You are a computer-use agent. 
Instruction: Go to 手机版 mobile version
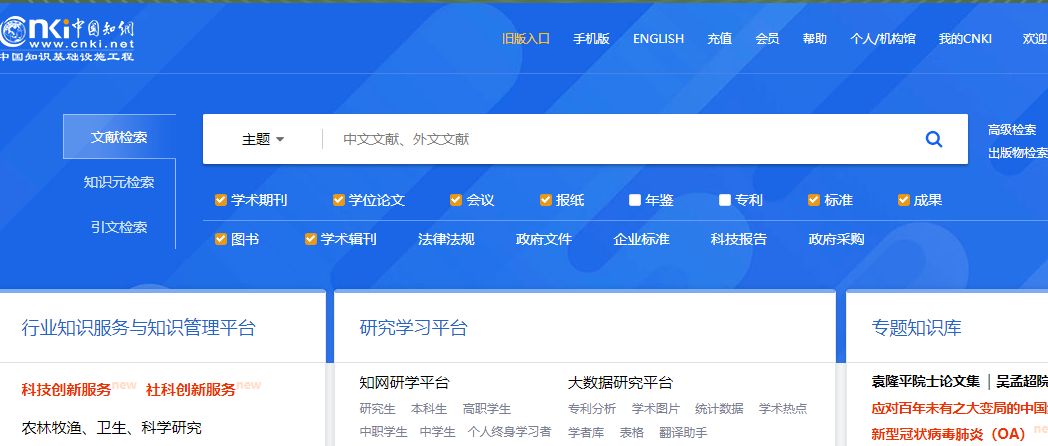pyautogui.click(x=591, y=39)
